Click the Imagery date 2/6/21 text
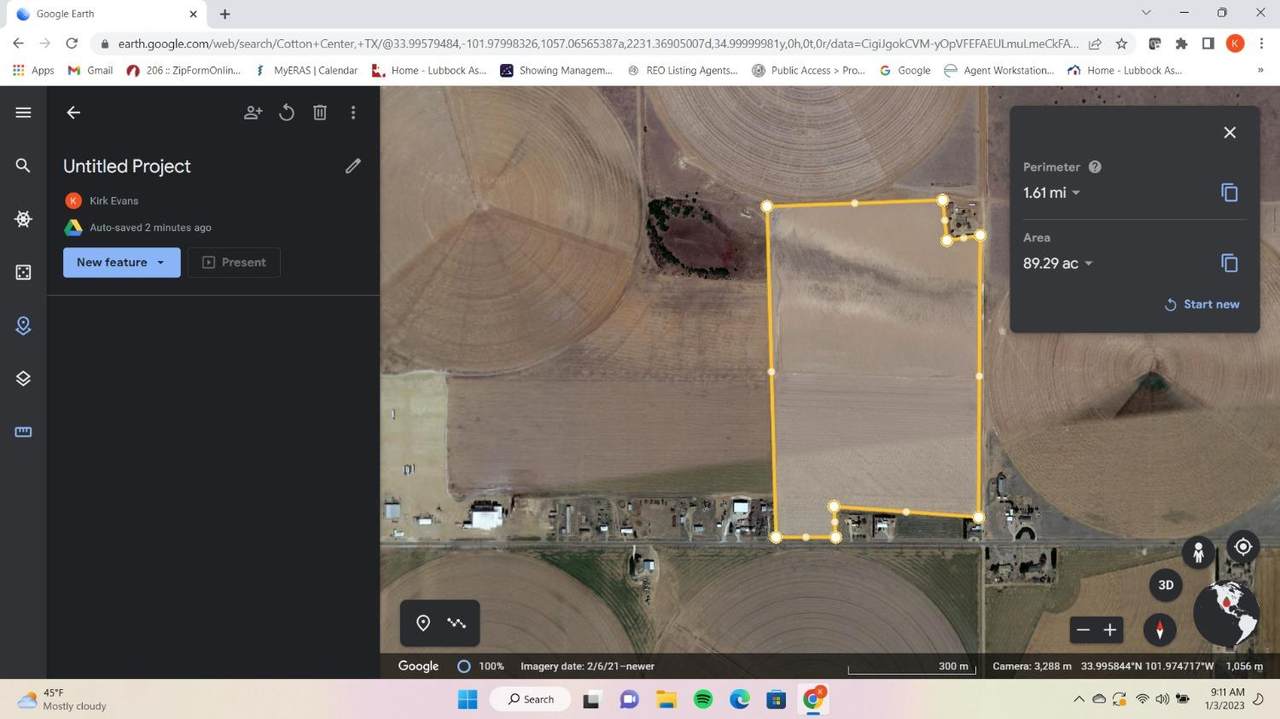This screenshot has width=1280, height=719. (x=587, y=666)
